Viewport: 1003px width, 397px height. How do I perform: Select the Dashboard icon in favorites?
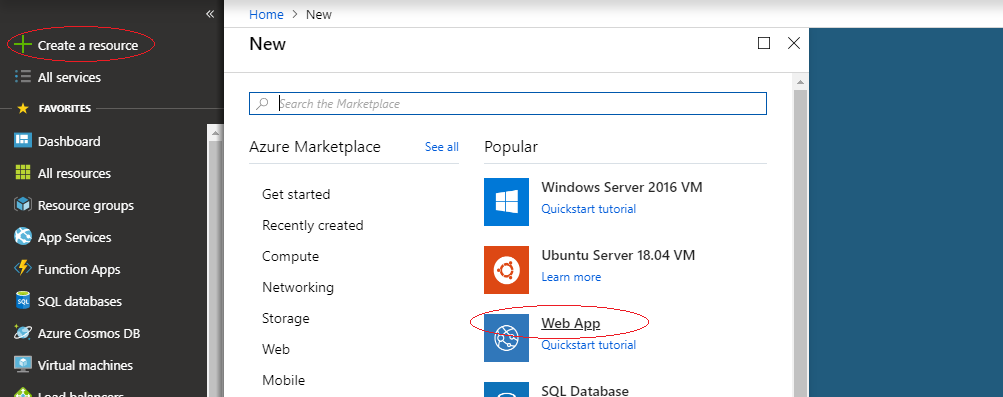[22, 141]
